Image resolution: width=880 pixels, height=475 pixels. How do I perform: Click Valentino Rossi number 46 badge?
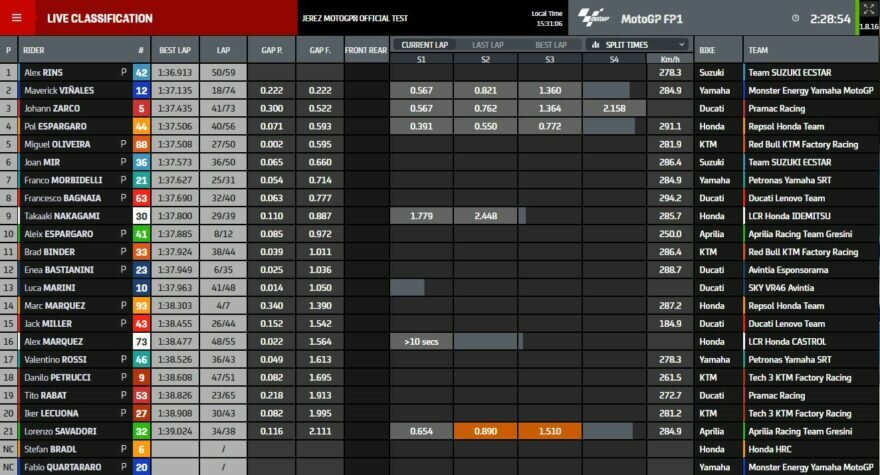coord(141,359)
